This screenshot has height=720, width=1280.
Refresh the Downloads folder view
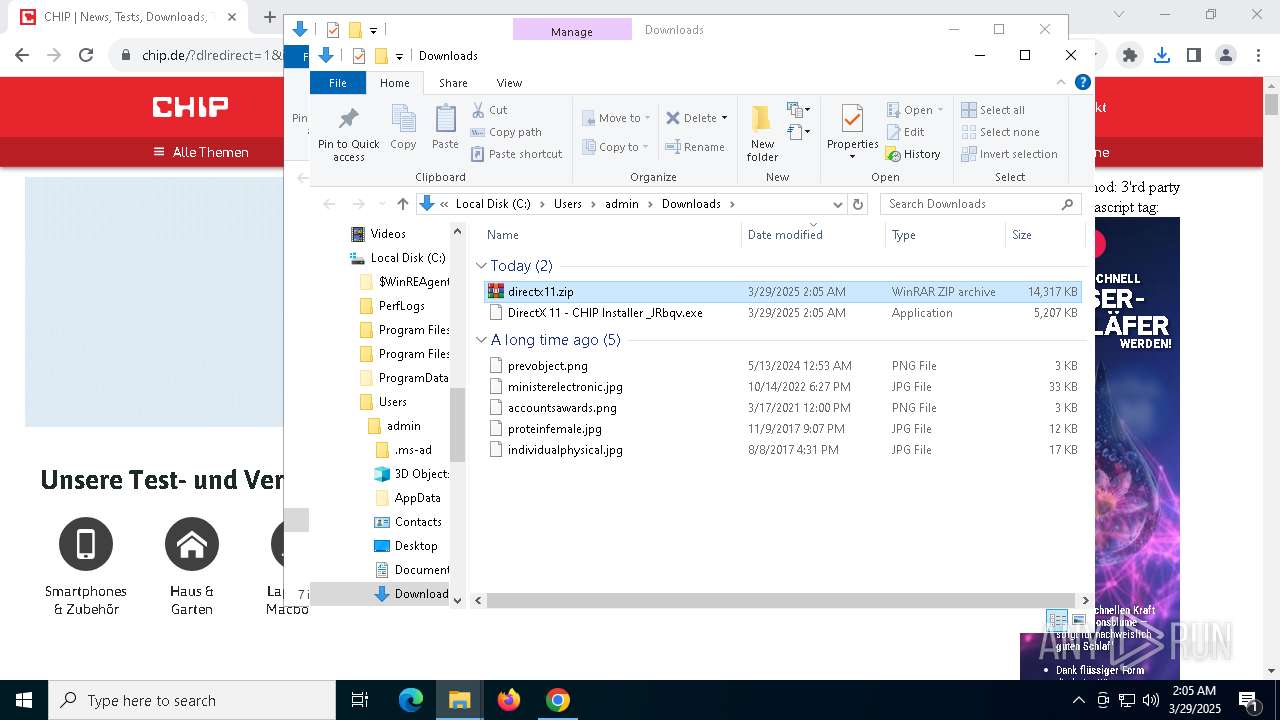[857, 204]
